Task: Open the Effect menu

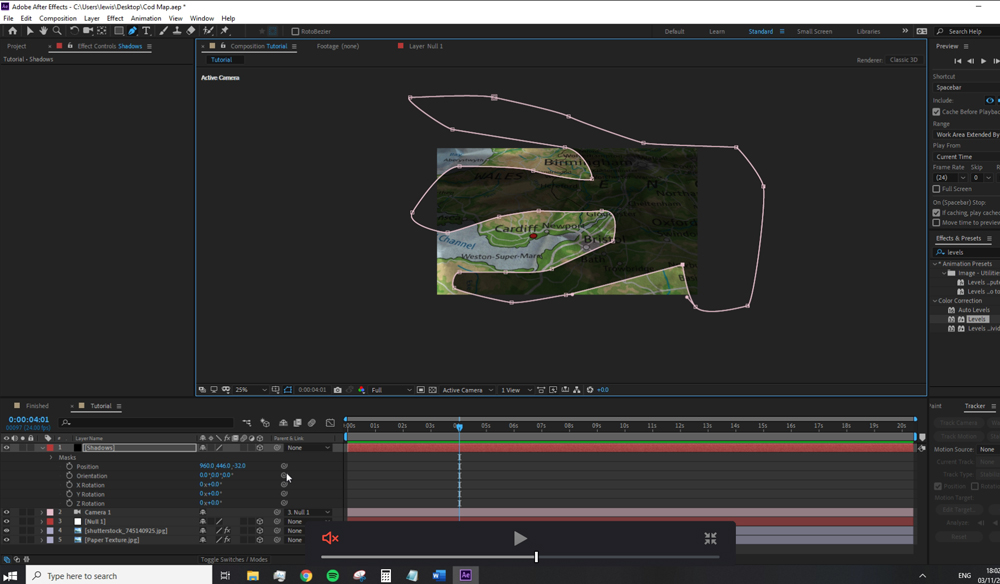Action: pyautogui.click(x=115, y=18)
